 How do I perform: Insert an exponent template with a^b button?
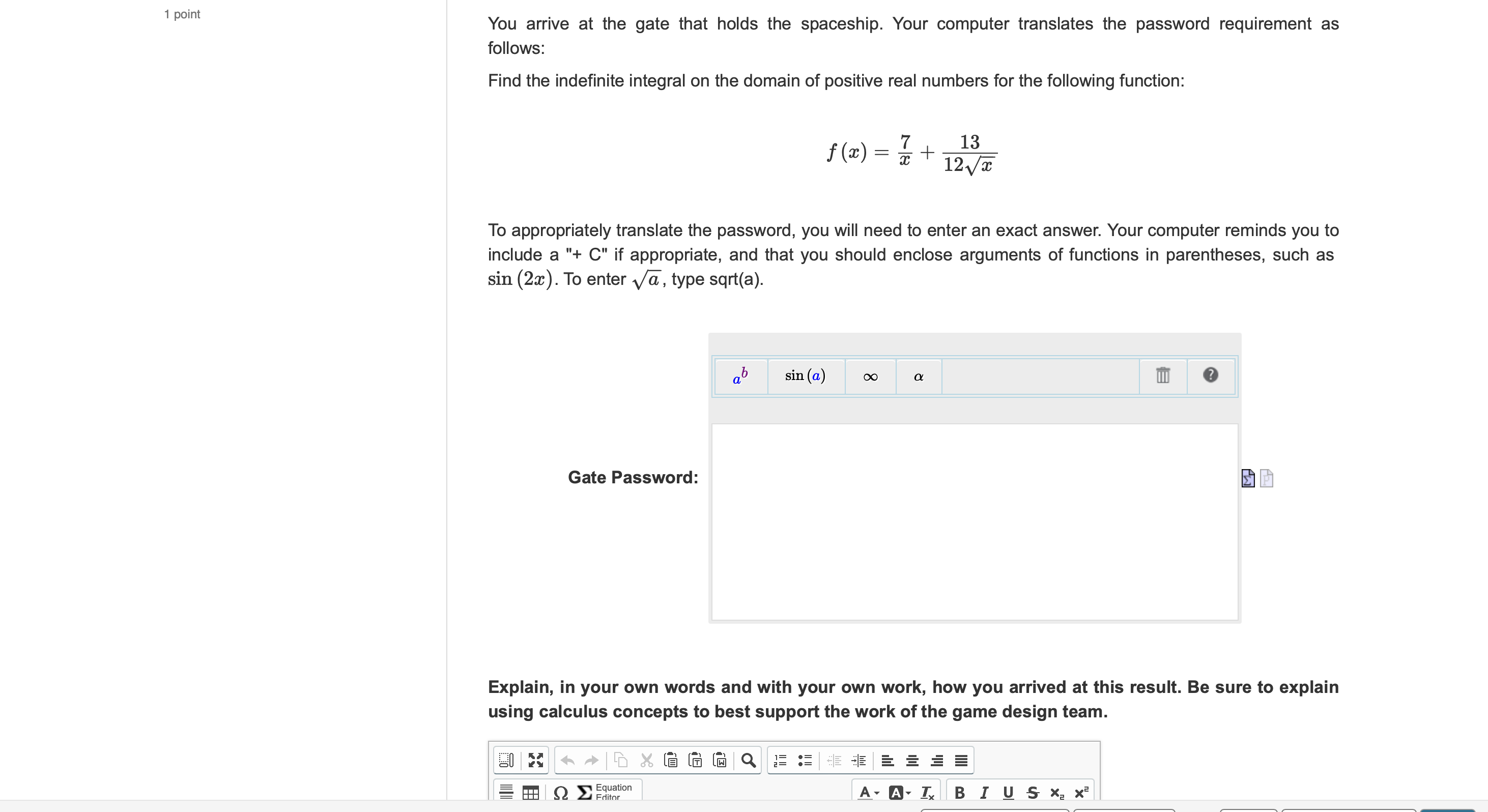pyautogui.click(x=740, y=376)
